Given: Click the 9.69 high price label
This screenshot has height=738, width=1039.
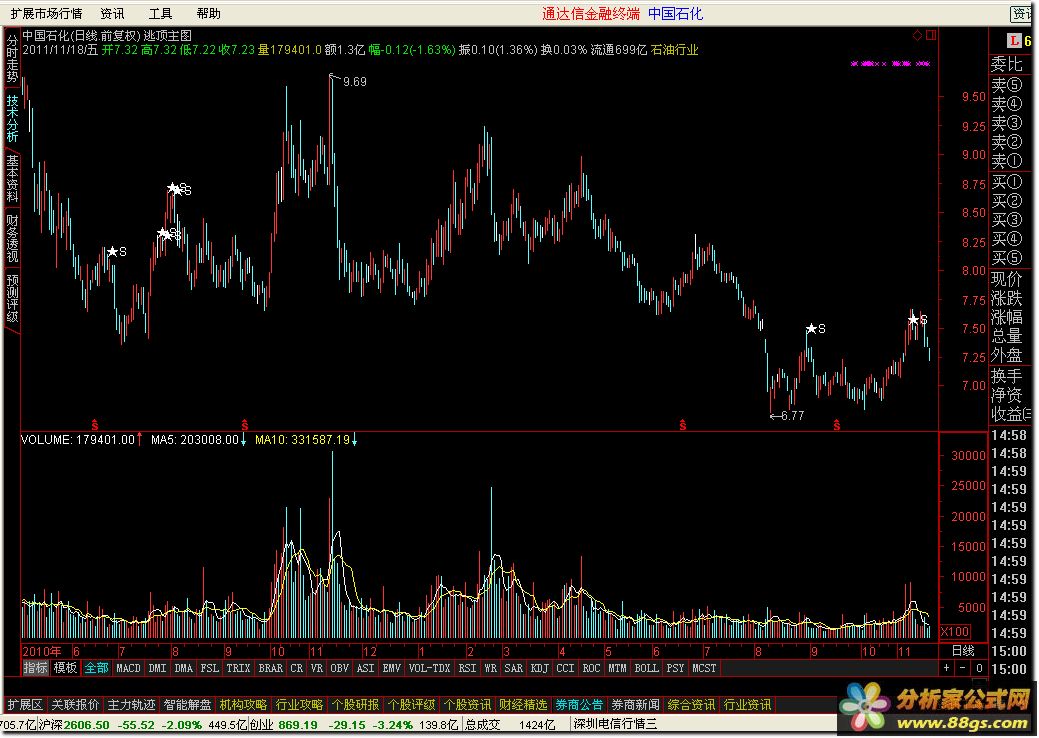Looking at the screenshot, I should (355, 81).
